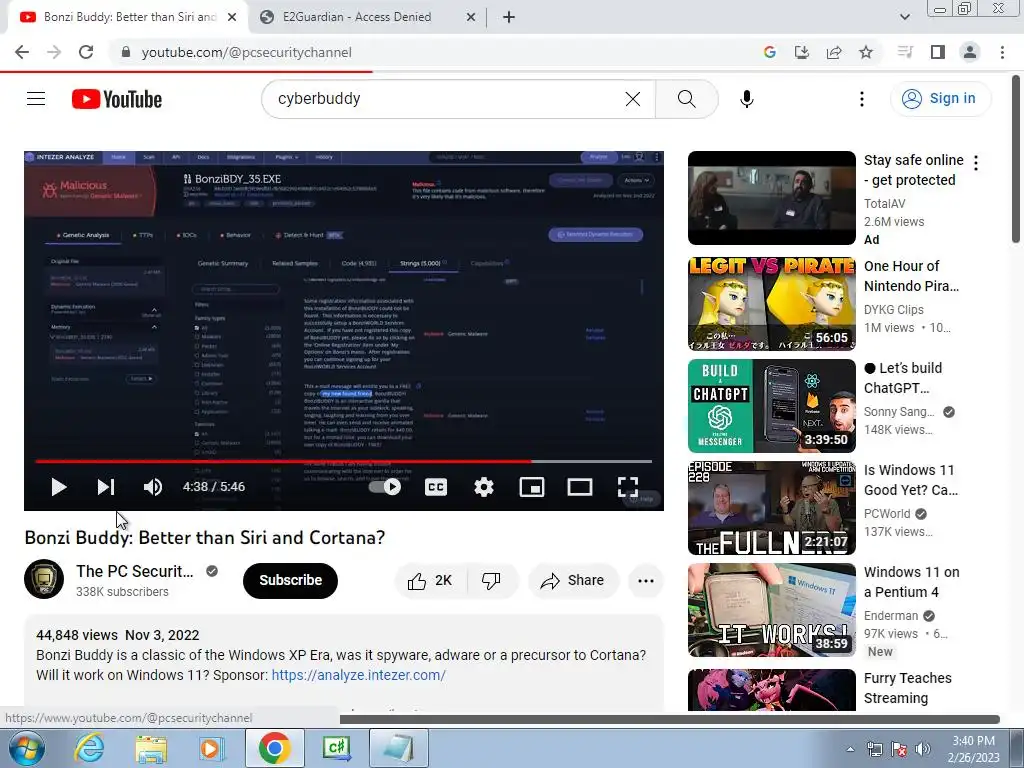Click the page horizontal scrollbar
The image size is (1024, 768).
[669, 719]
